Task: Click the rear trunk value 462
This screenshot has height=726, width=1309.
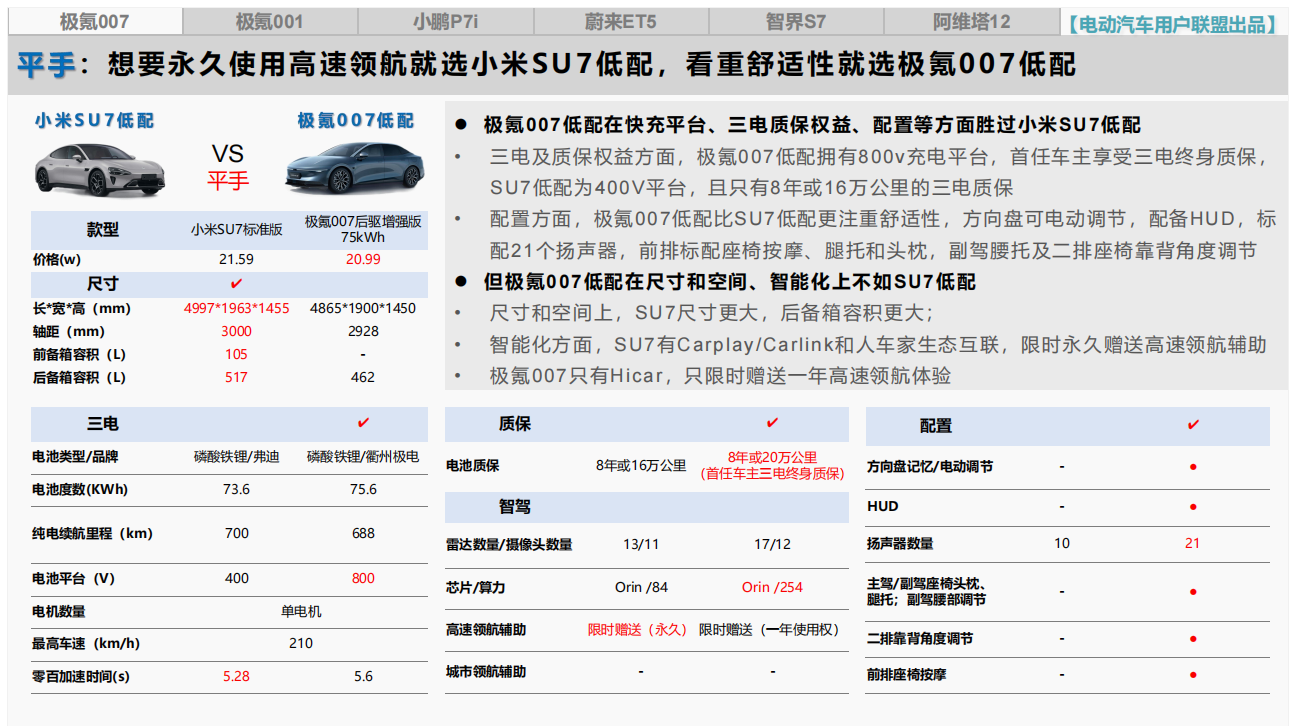Action: (363, 377)
